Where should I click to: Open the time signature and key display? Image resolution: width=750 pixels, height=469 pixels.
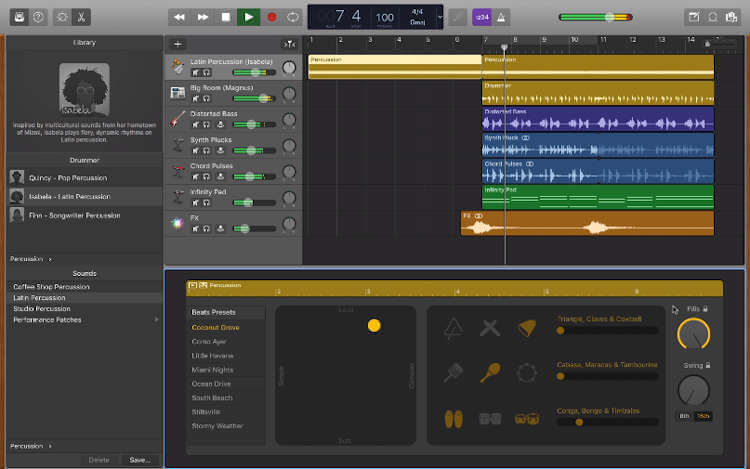coord(418,17)
